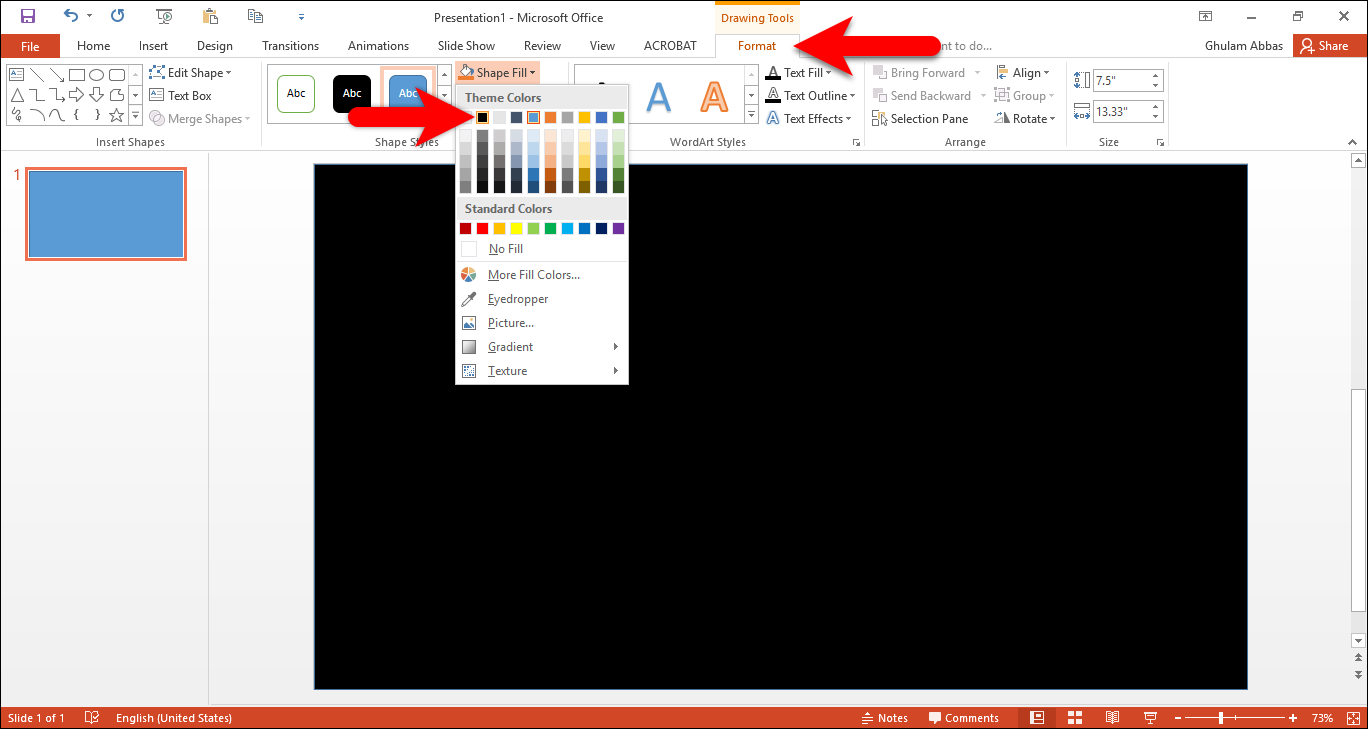The height and width of the screenshot is (729, 1368).
Task: Click the Undo arrow icon
Action: [70, 16]
